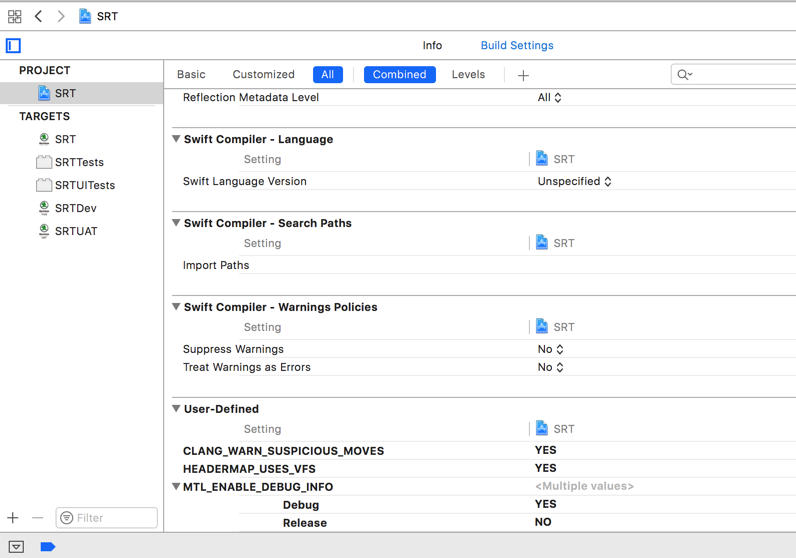The image size is (796, 558).
Task: Toggle the debug area button at bottom
Action: pyautogui.click(x=16, y=547)
